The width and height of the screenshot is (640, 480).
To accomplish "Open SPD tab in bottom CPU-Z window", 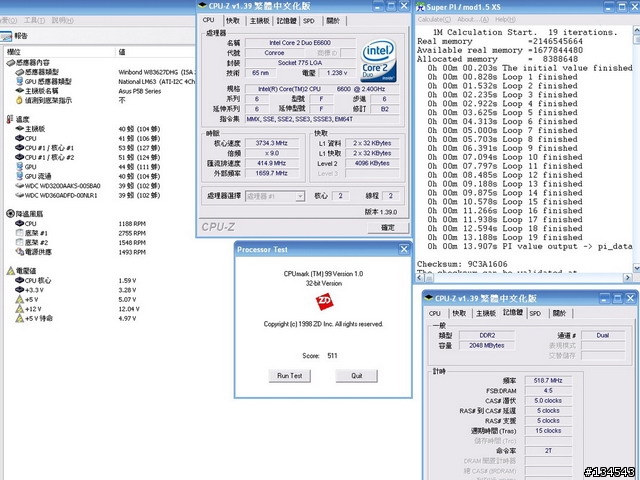I will pos(535,313).
